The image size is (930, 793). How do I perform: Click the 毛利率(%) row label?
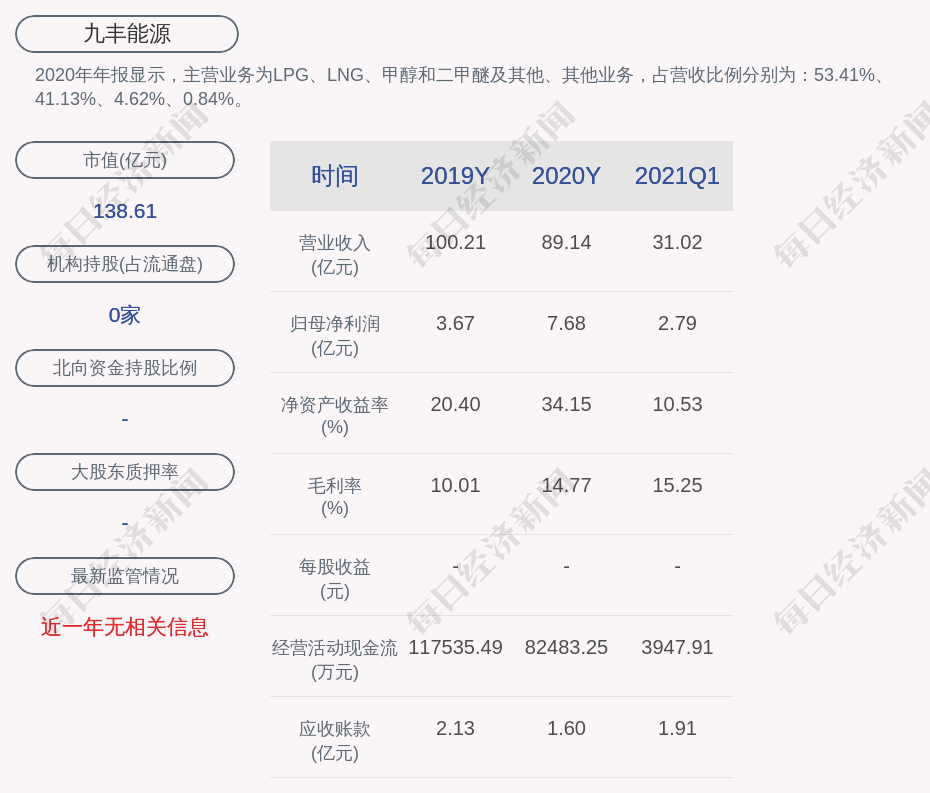[335, 497]
